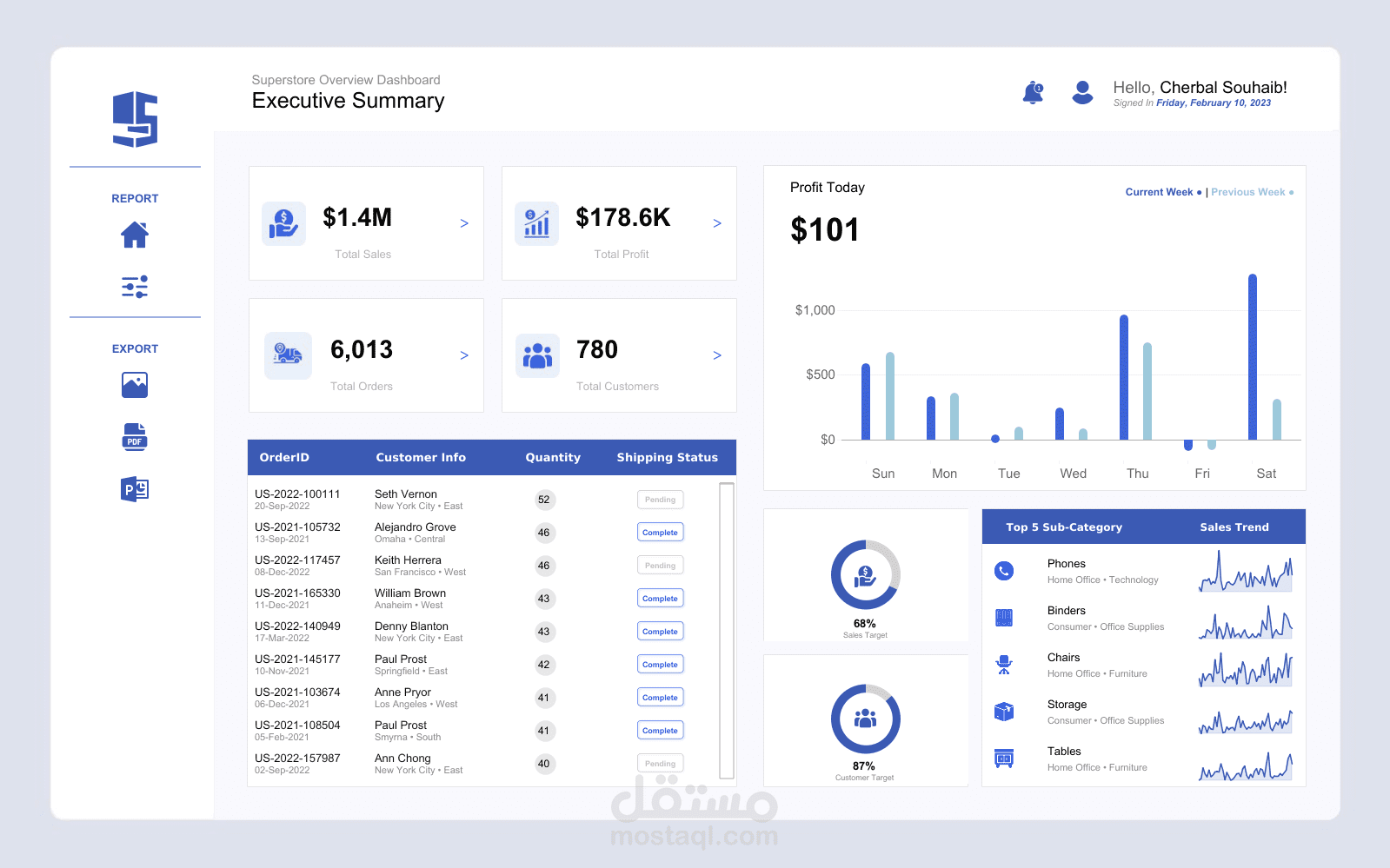Click the Total Customers people icon
1390x868 pixels.
[x=537, y=355]
